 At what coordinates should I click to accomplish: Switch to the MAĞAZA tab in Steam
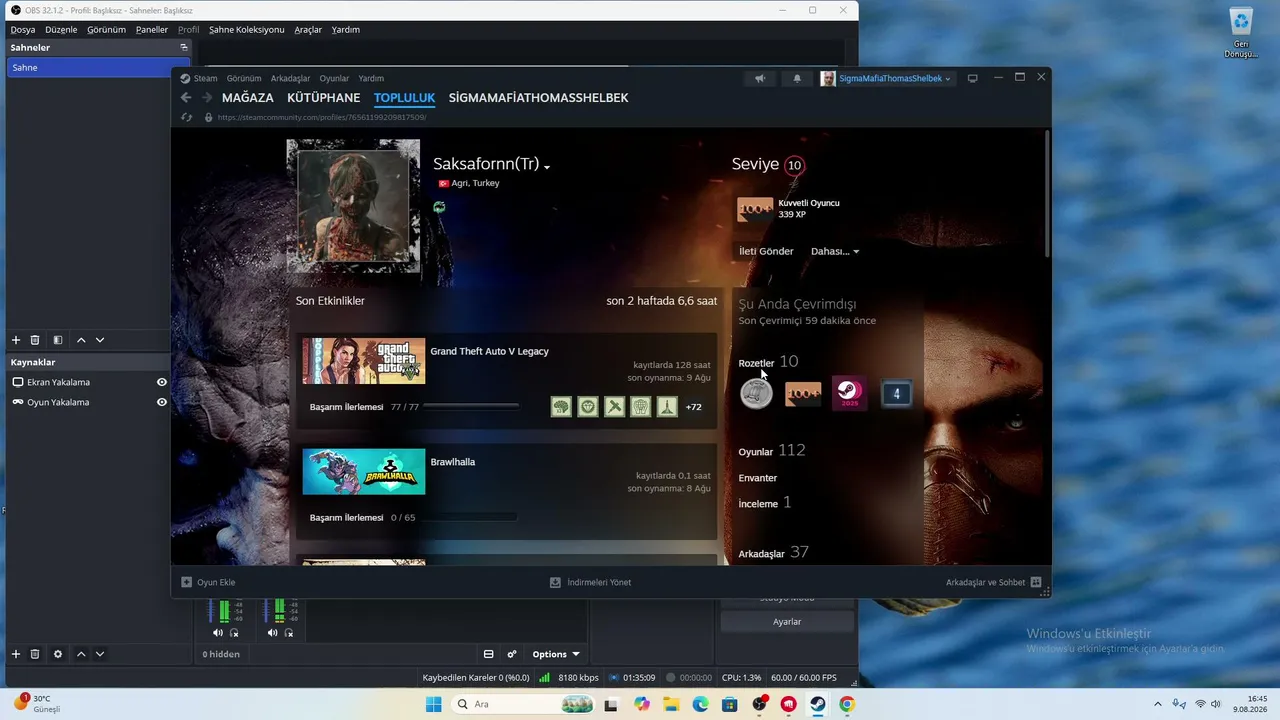pyautogui.click(x=247, y=98)
